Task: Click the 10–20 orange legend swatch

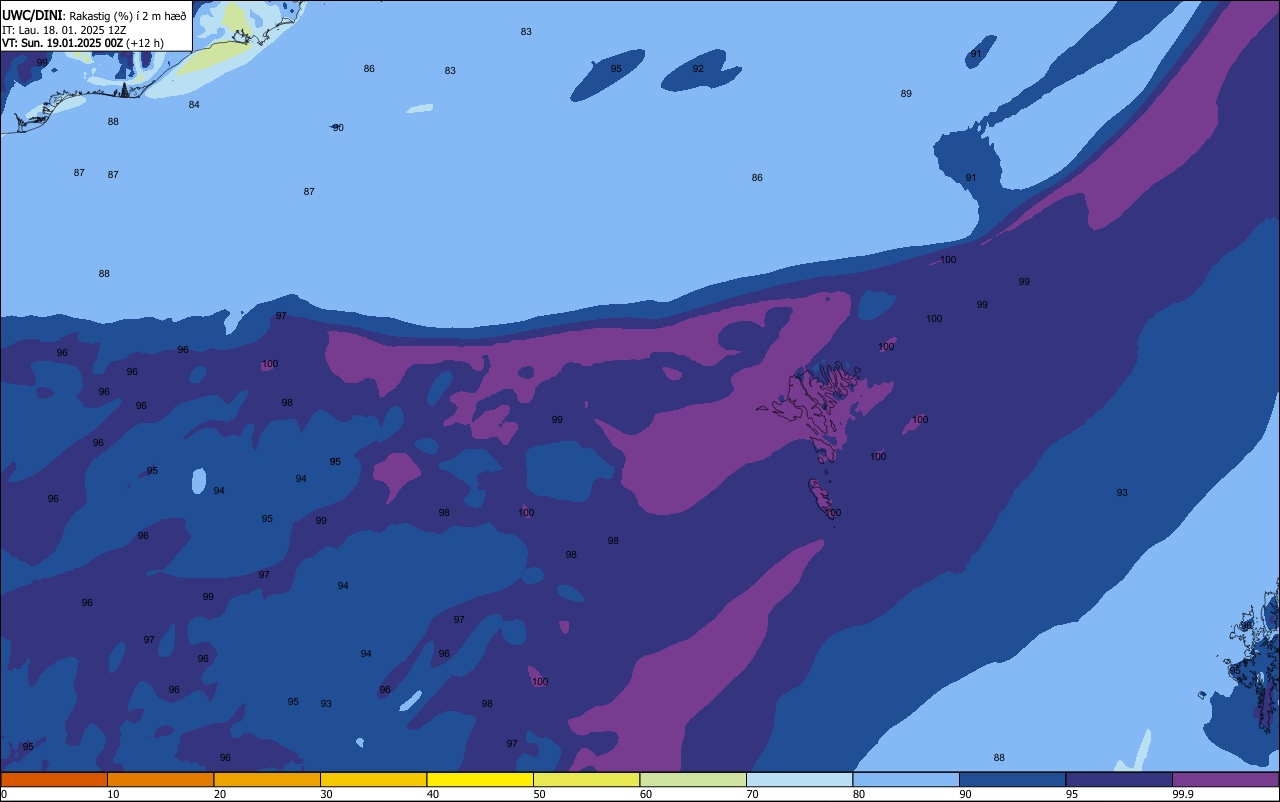Action: point(160,779)
